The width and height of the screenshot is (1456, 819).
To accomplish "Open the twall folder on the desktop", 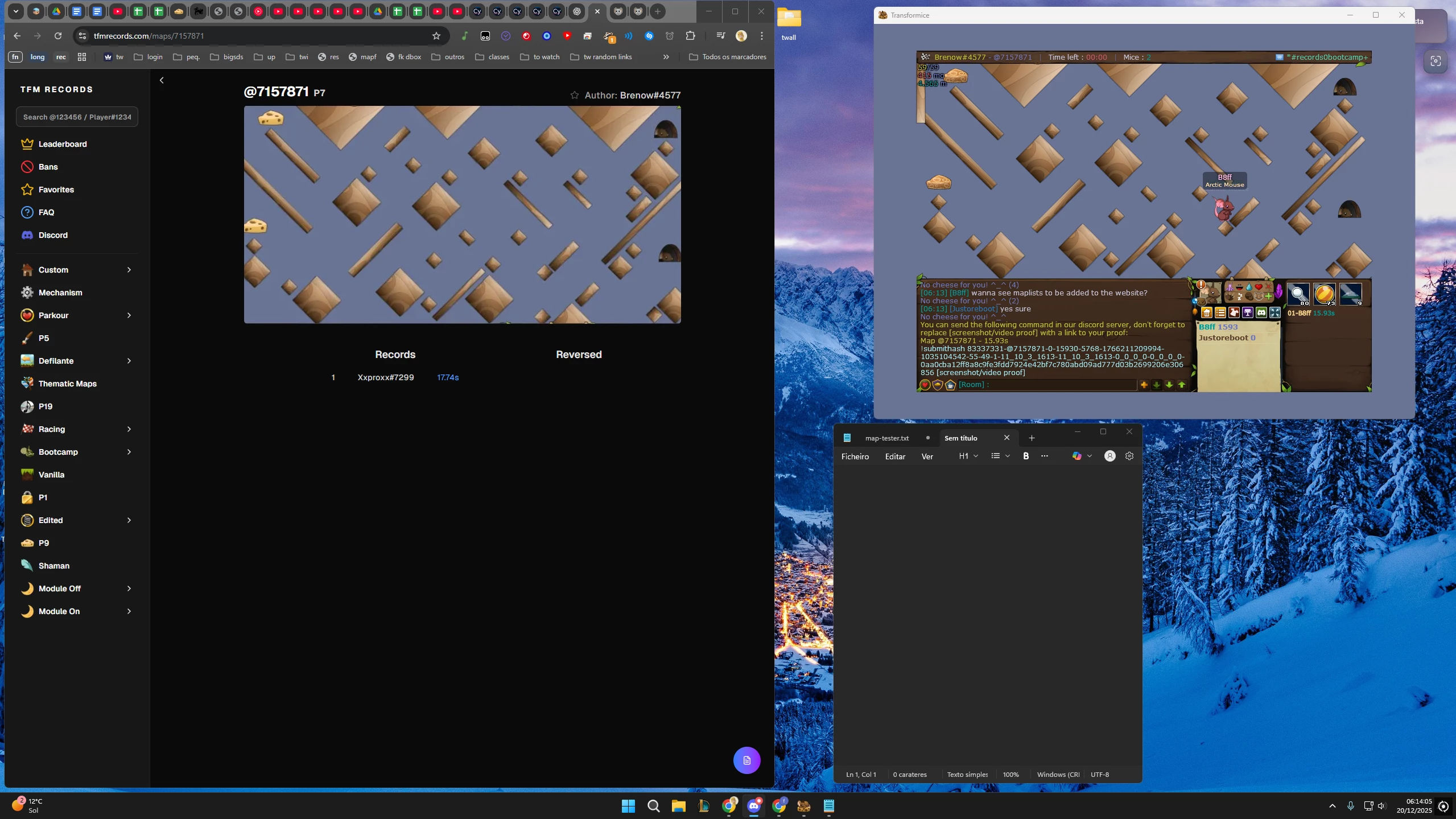I will [789, 24].
